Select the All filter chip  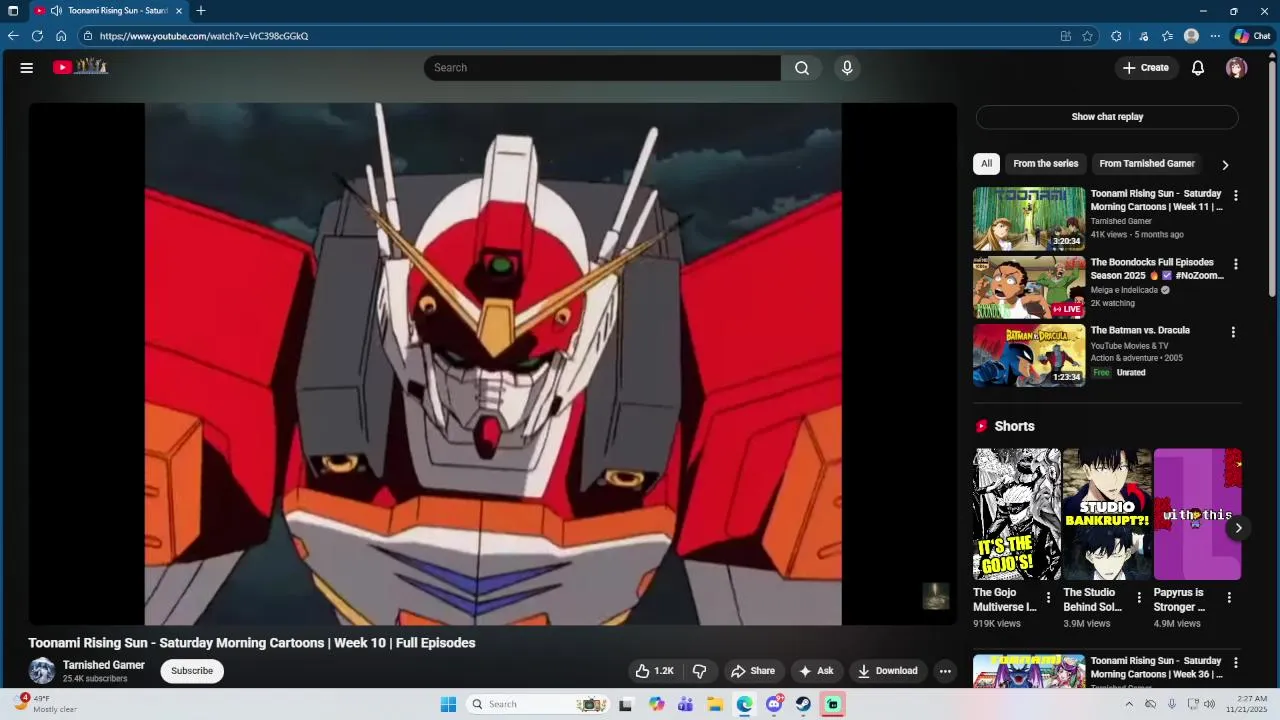986,164
